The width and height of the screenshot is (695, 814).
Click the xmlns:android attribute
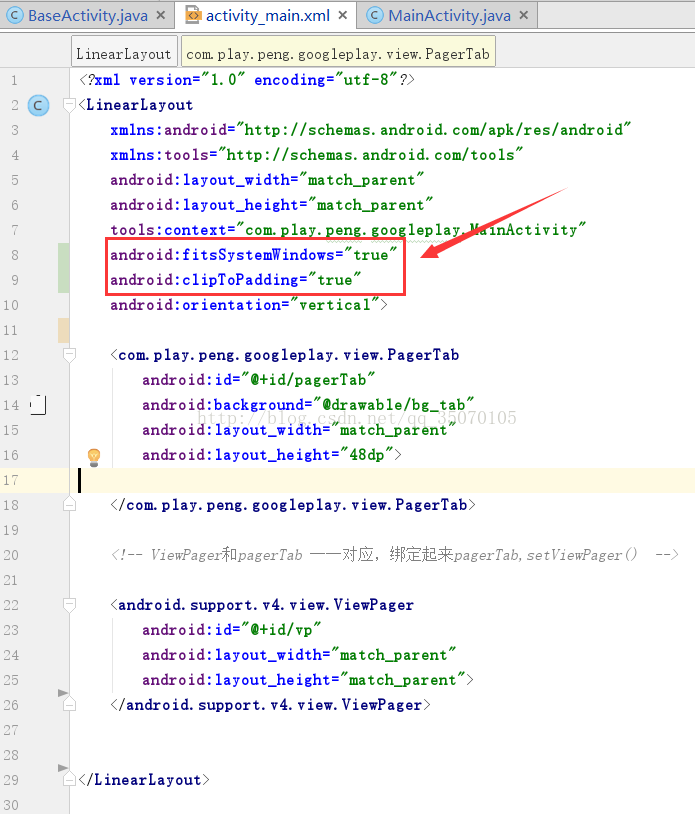tap(371, 130)
